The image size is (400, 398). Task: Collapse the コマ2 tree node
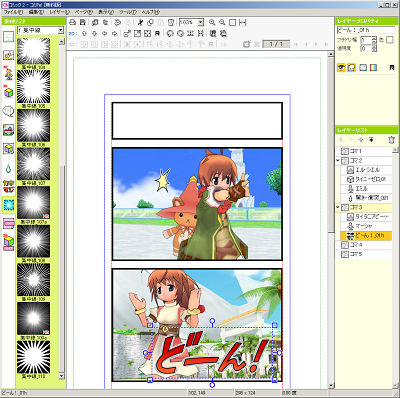coord(338,161)
